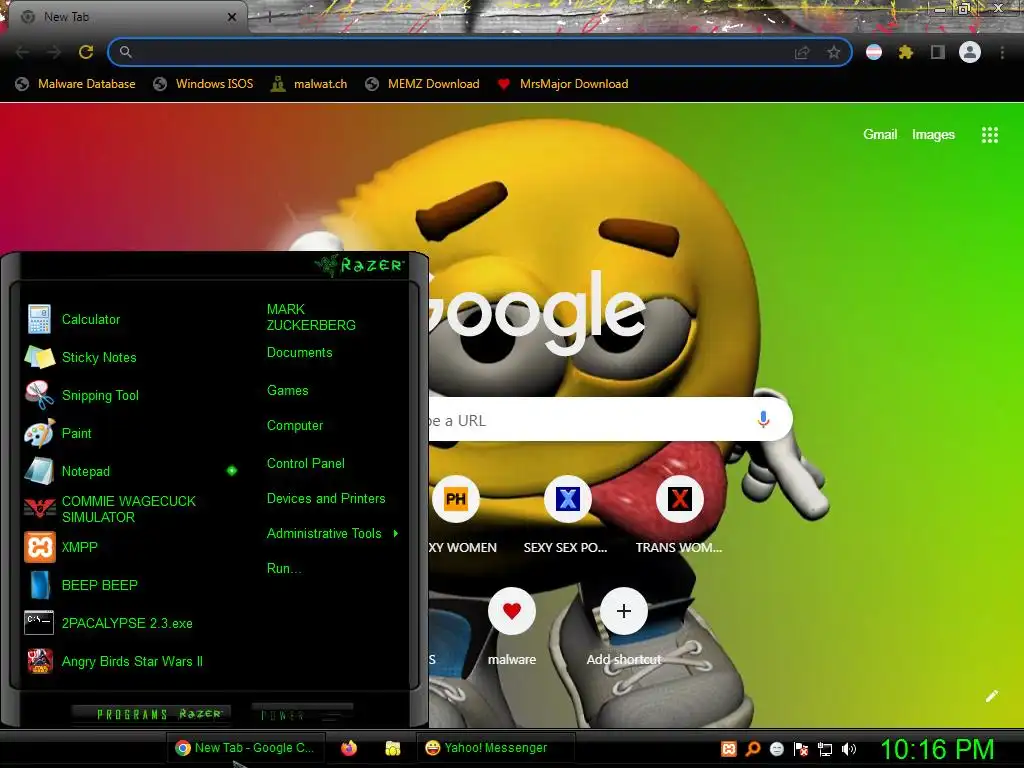Viewport: 1024px width, 768px height.
Task: Launch the BEEP BEEP blue icon
Action: [39, 584]
